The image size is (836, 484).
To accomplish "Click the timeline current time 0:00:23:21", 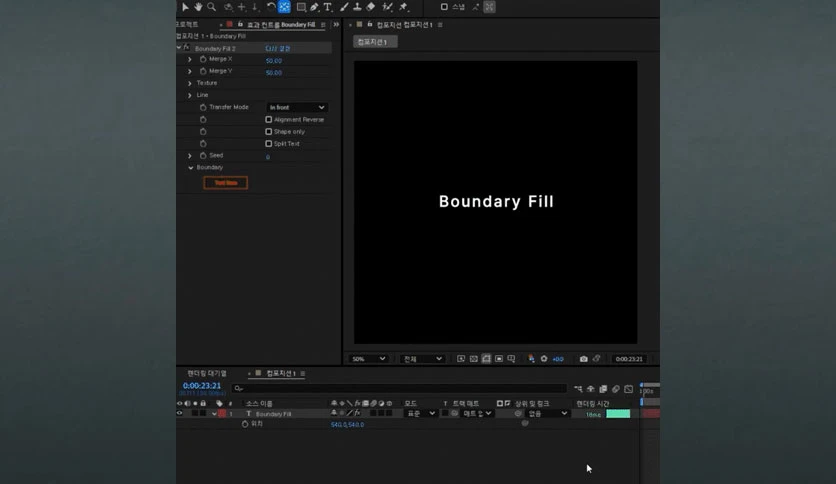I will (202, 385).
